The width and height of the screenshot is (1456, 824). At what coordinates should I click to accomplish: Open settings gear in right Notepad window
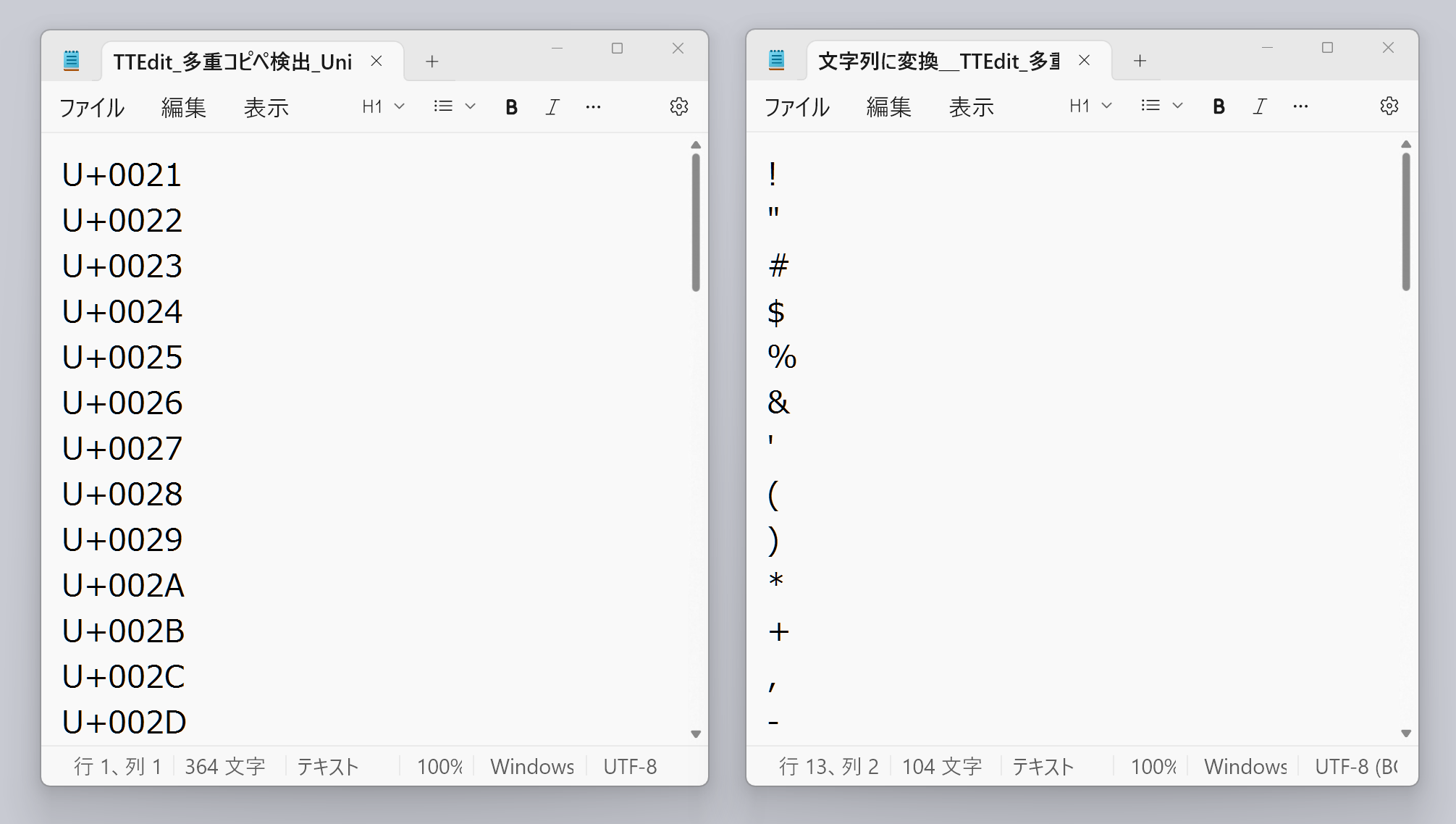(x=1389, y=106)
